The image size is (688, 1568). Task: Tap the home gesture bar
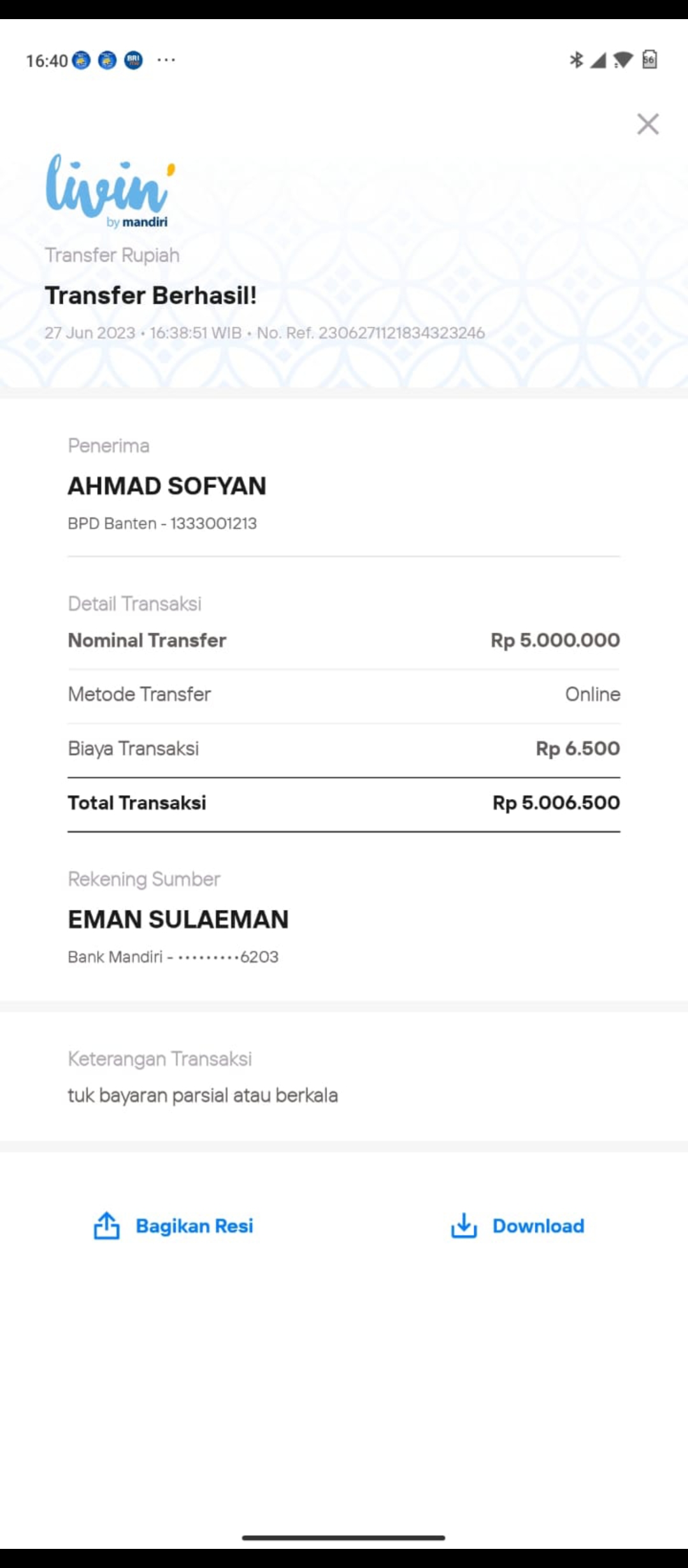pyautogui.click(x=343, y=1537)
